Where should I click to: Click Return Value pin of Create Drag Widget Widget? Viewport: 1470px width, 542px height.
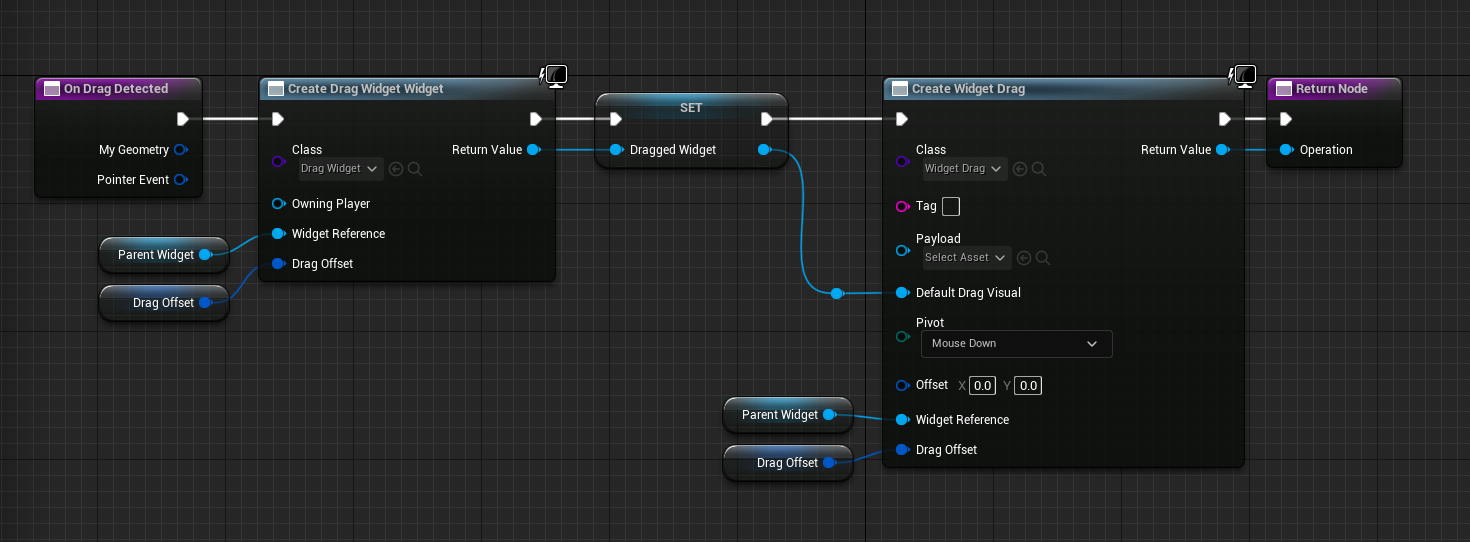tap(534, 150)
